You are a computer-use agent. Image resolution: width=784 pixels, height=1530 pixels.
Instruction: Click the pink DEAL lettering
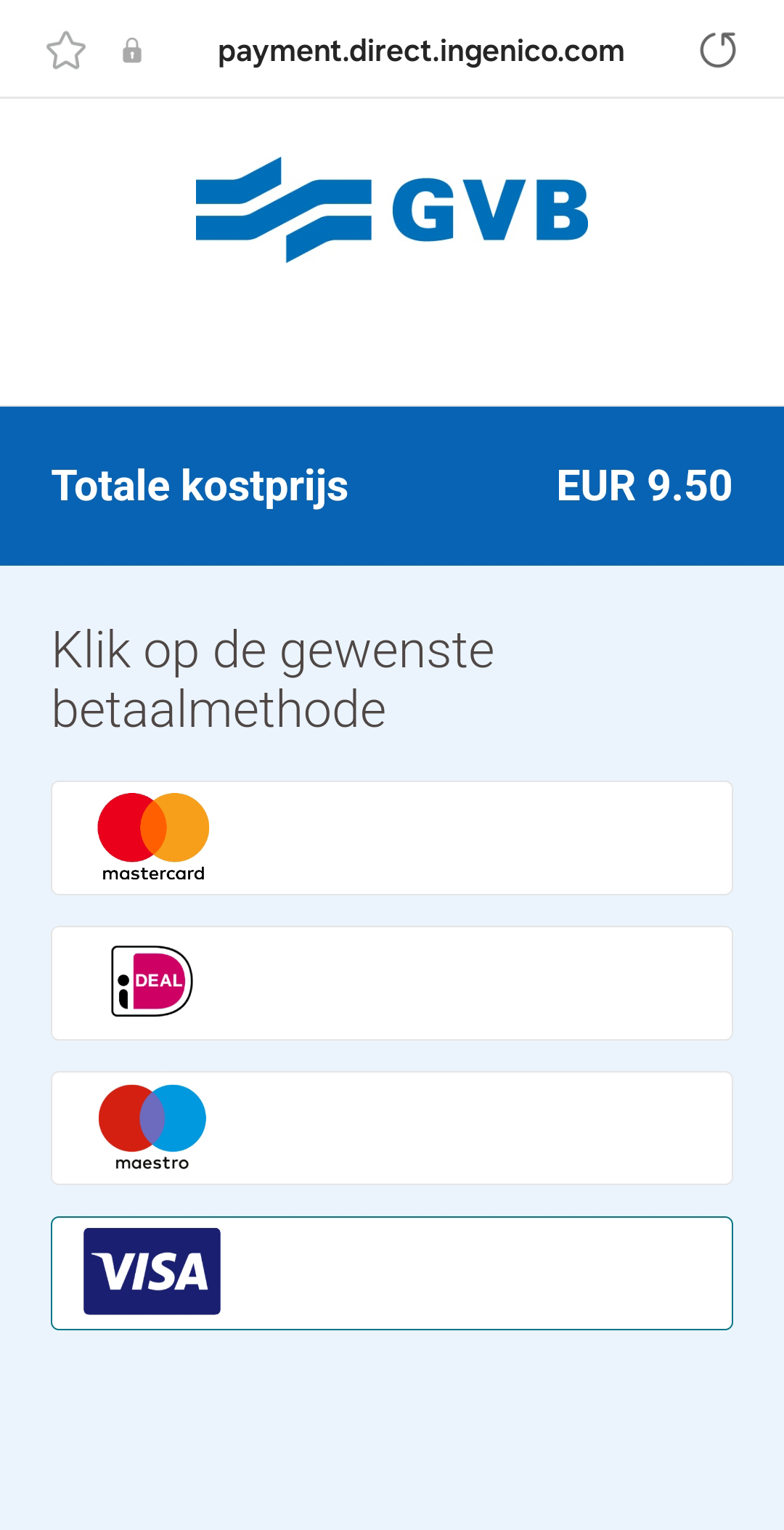point(159,980)
